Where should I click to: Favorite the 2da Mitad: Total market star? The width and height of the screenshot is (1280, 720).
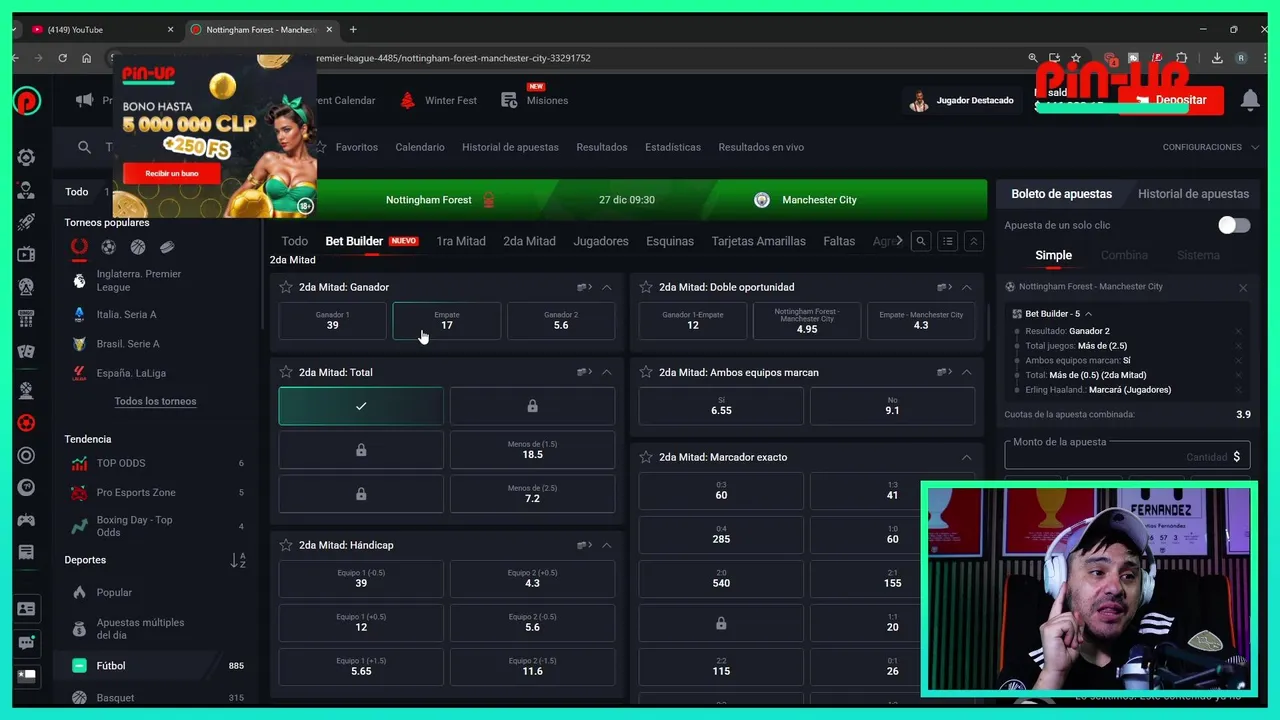click(286, 372)
